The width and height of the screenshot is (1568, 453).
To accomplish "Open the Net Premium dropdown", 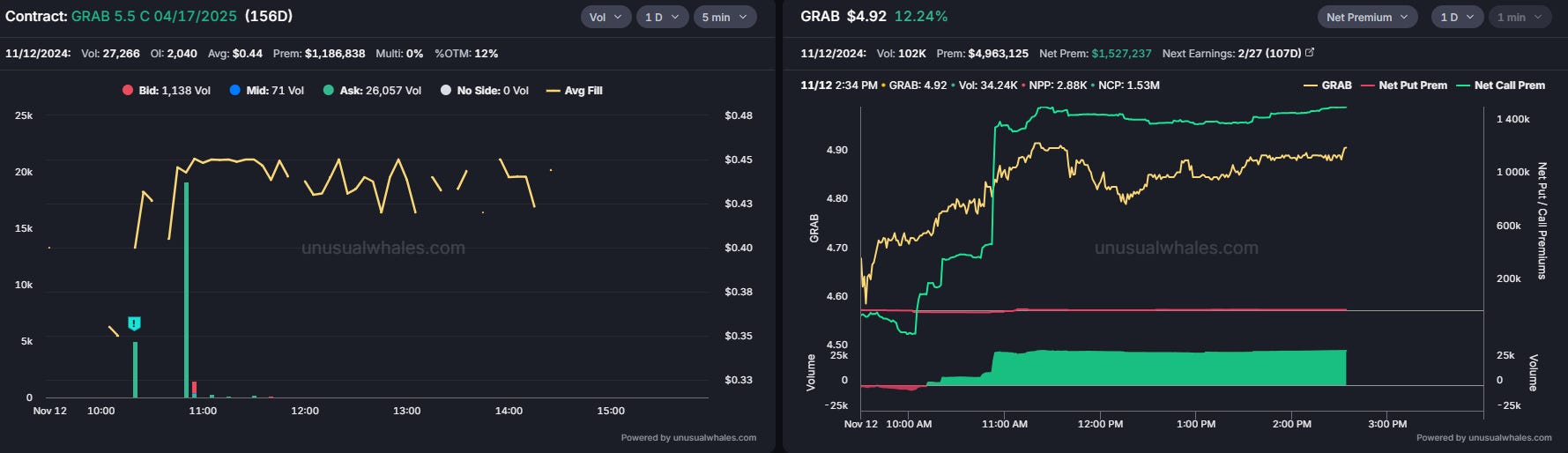I will pyautogui.click(x=1368, y=17).
